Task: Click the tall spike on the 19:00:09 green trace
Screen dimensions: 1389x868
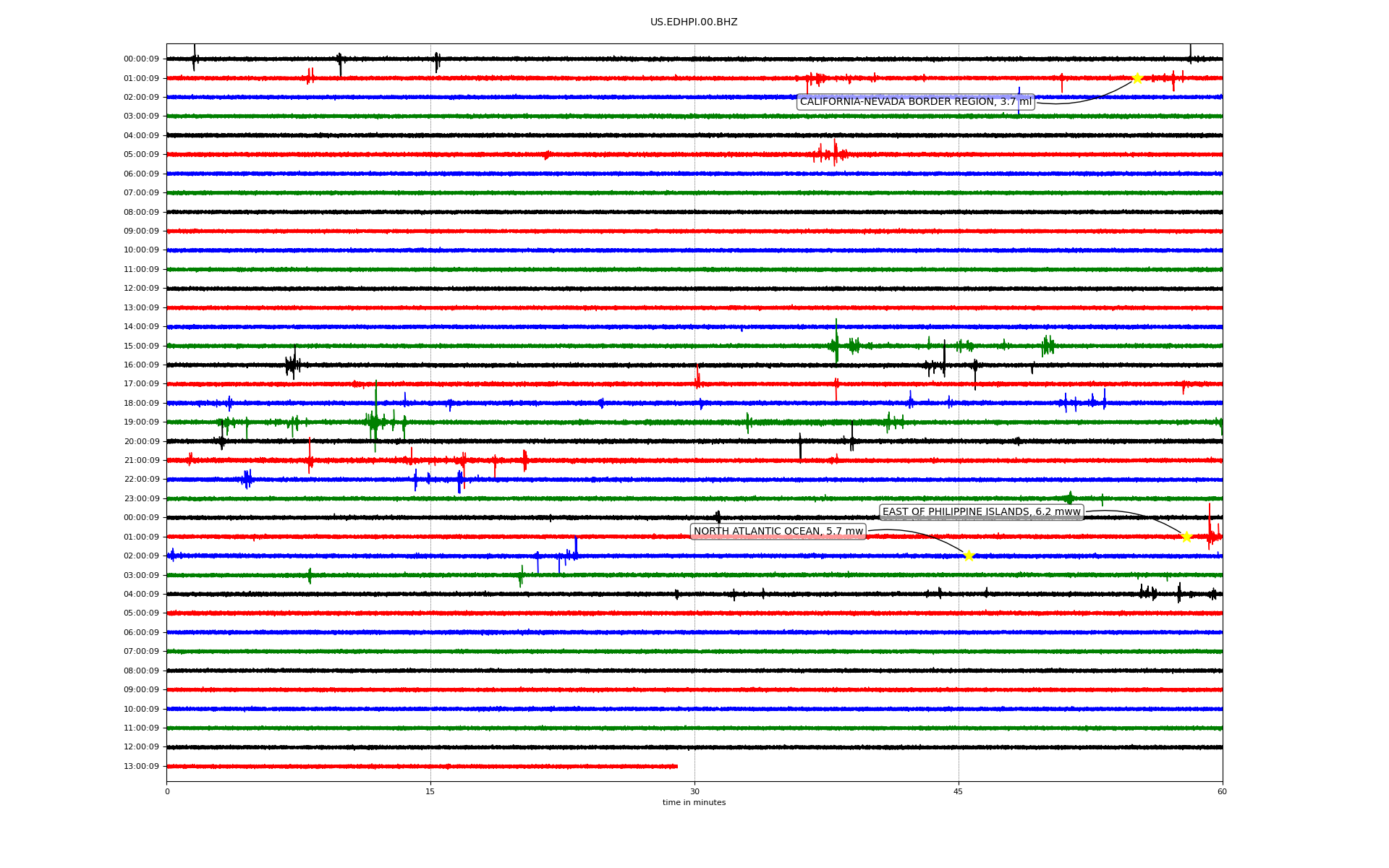Action: (375, 417)
